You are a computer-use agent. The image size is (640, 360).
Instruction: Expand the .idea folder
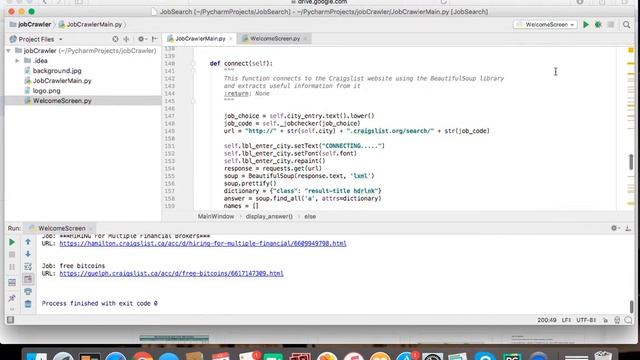point(17,61)
